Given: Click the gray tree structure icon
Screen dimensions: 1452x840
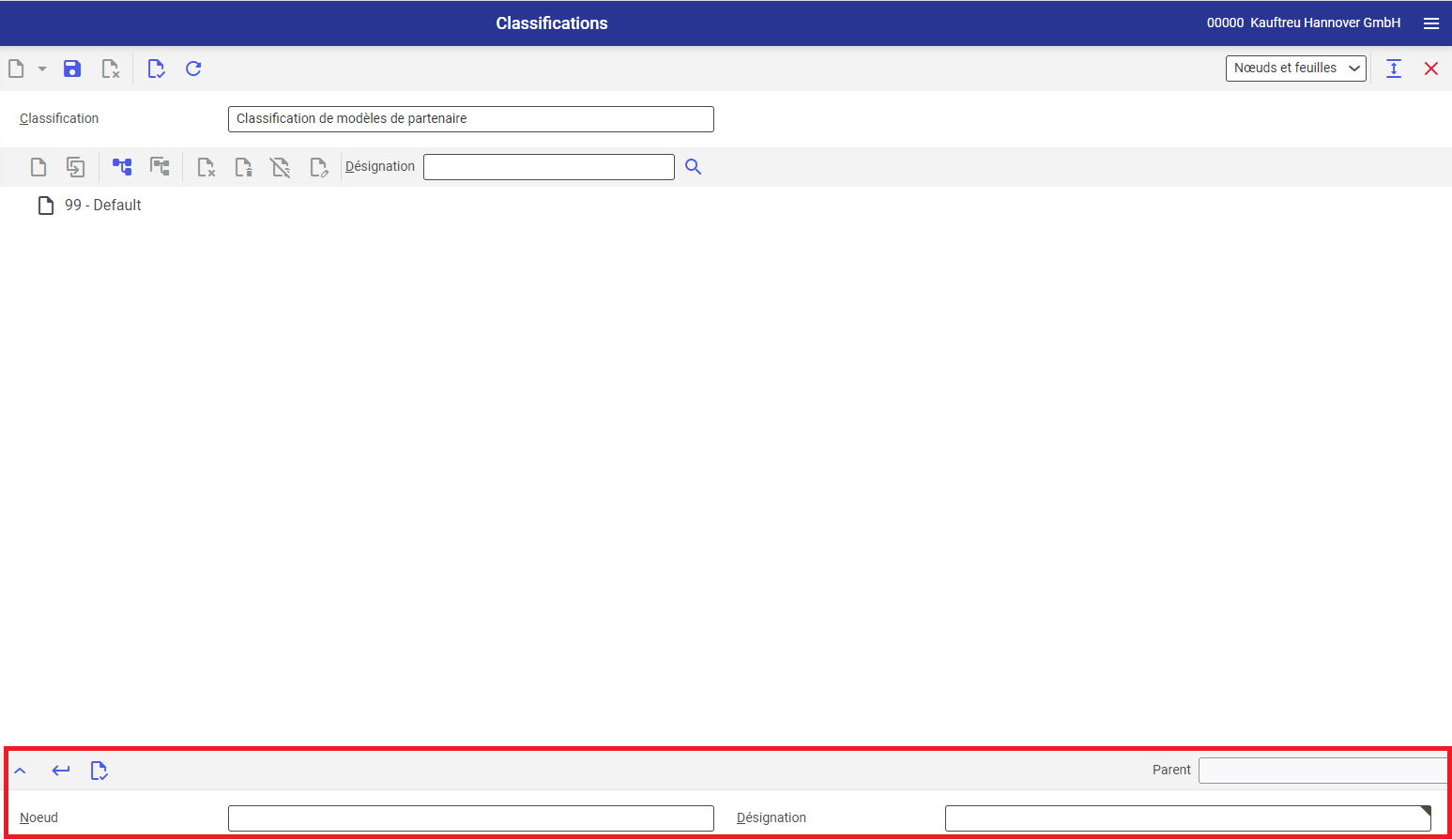Looking at the screenshot, I should (160, 167).
